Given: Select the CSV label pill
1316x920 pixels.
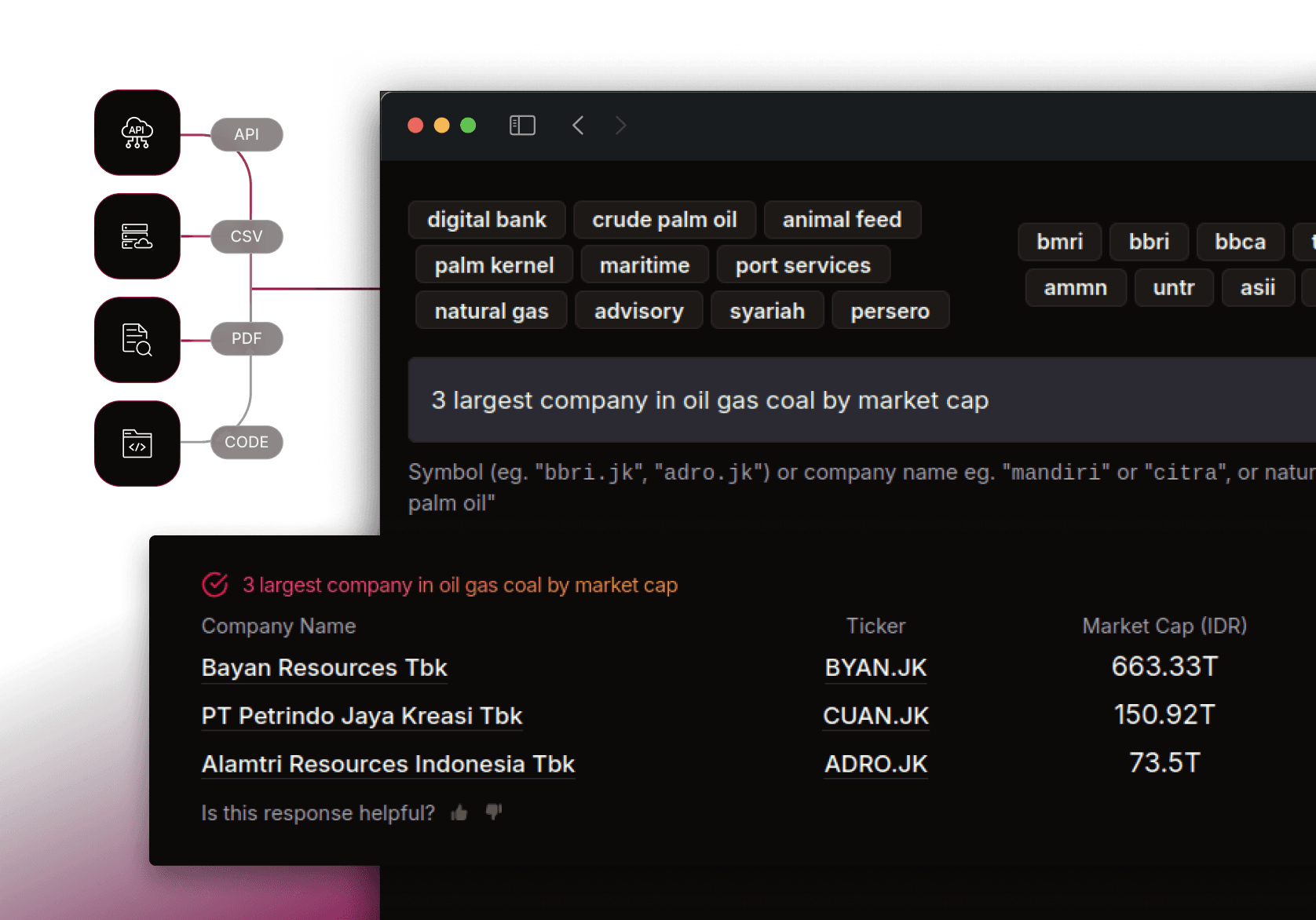Looking at the screenshot, I should point(247,236).
